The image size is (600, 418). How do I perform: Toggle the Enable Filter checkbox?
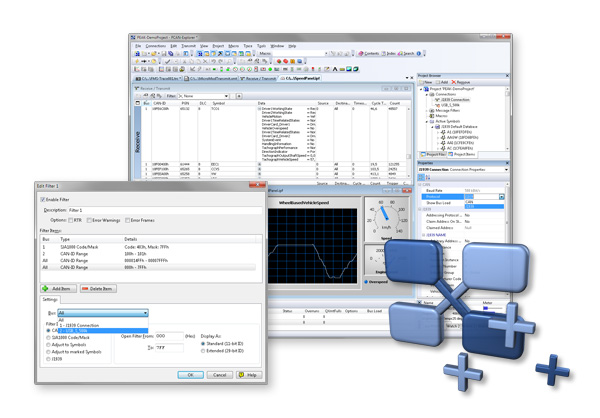click(43, 200)
